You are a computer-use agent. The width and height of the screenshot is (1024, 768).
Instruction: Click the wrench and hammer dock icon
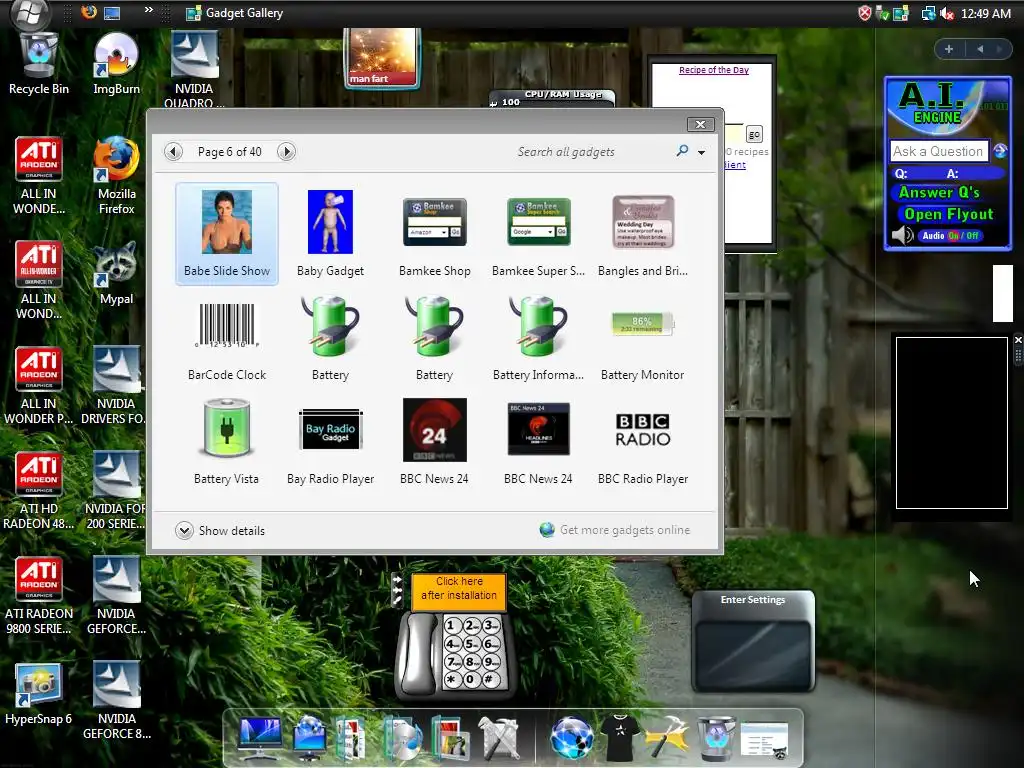[x=500, y=738]
